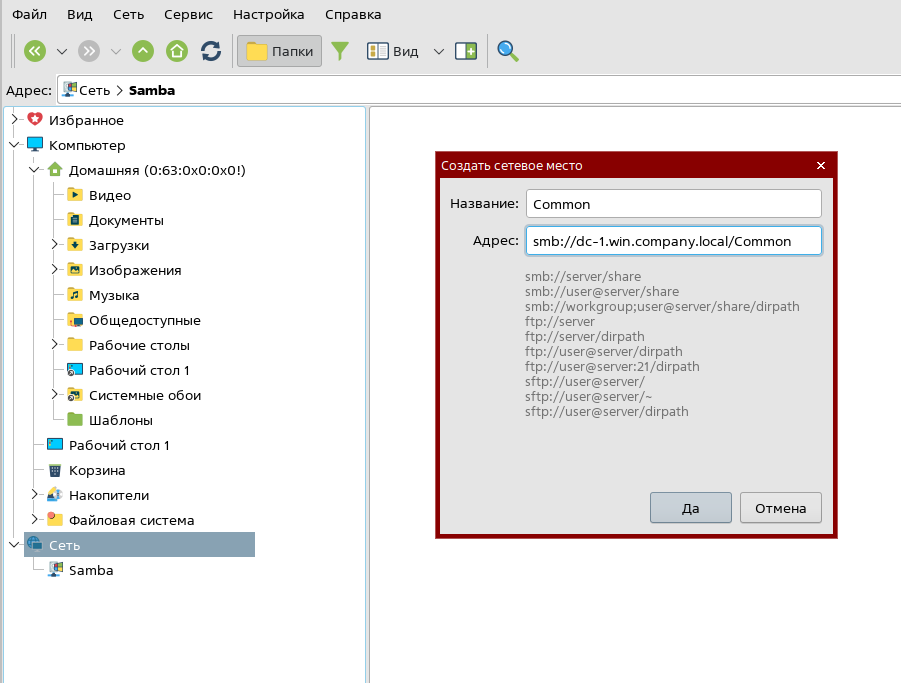Open search with the magnifier icon
Viewport: 901px width, 683px height.
(x=508, y=51)
